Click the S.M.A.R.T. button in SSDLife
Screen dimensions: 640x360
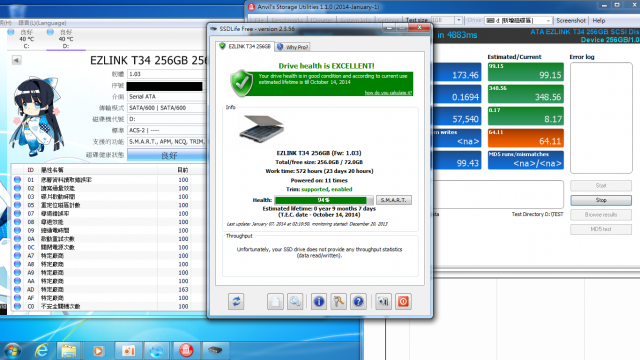[x=393, y=200]
